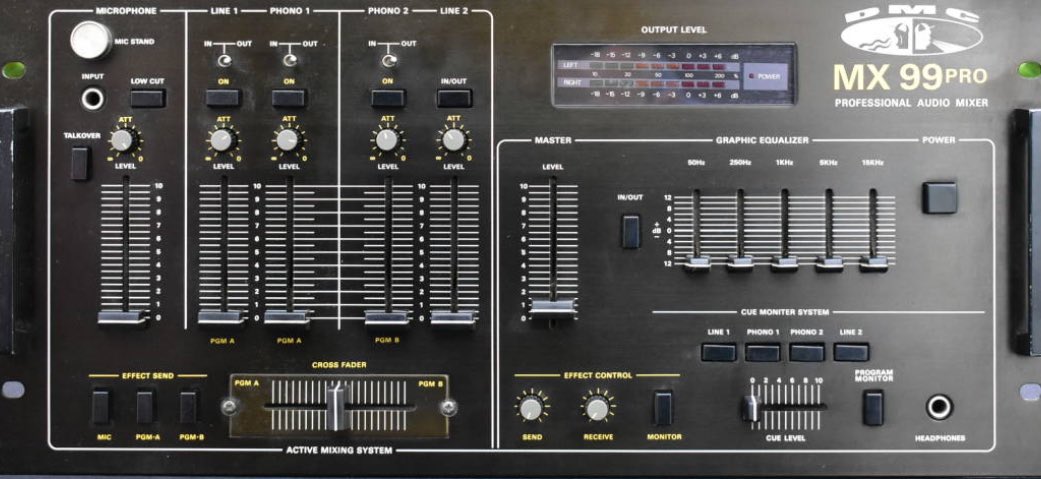
Task: Click the cross fader handle
Action: [337, 406]
